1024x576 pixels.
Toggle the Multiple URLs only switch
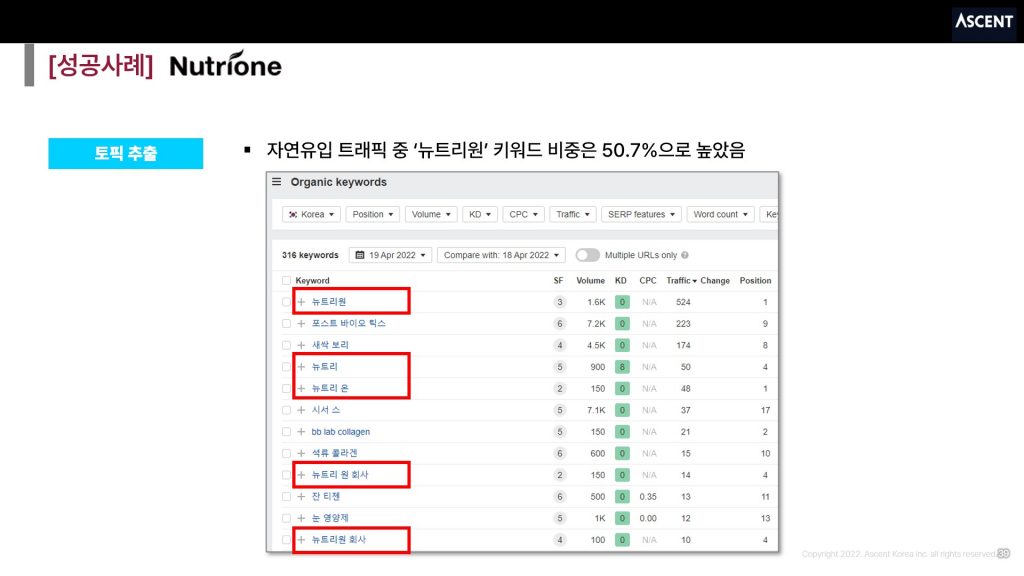(587, 255)
